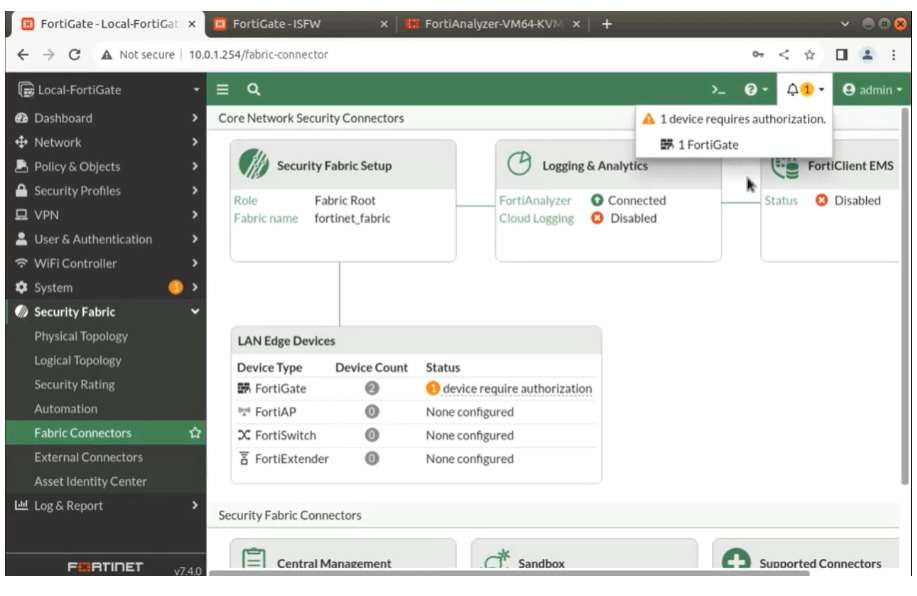Click the browser reload button

tap(74, 54)
